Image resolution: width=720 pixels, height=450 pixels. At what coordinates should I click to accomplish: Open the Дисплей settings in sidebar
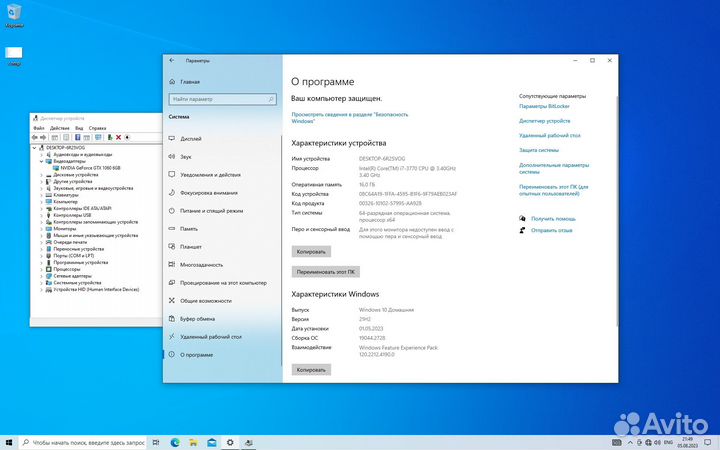pos(191,139)
